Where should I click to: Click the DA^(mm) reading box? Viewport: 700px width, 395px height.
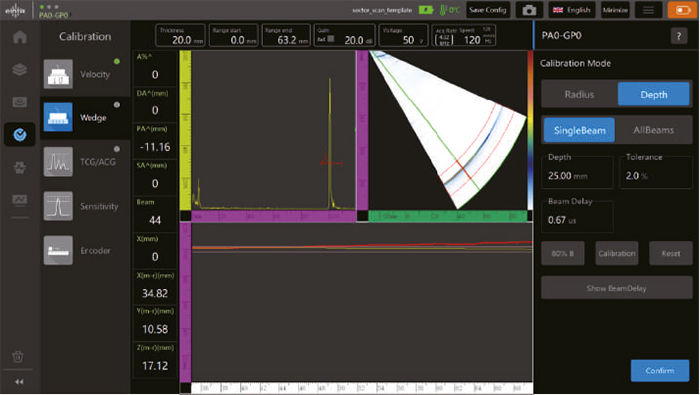154,104
